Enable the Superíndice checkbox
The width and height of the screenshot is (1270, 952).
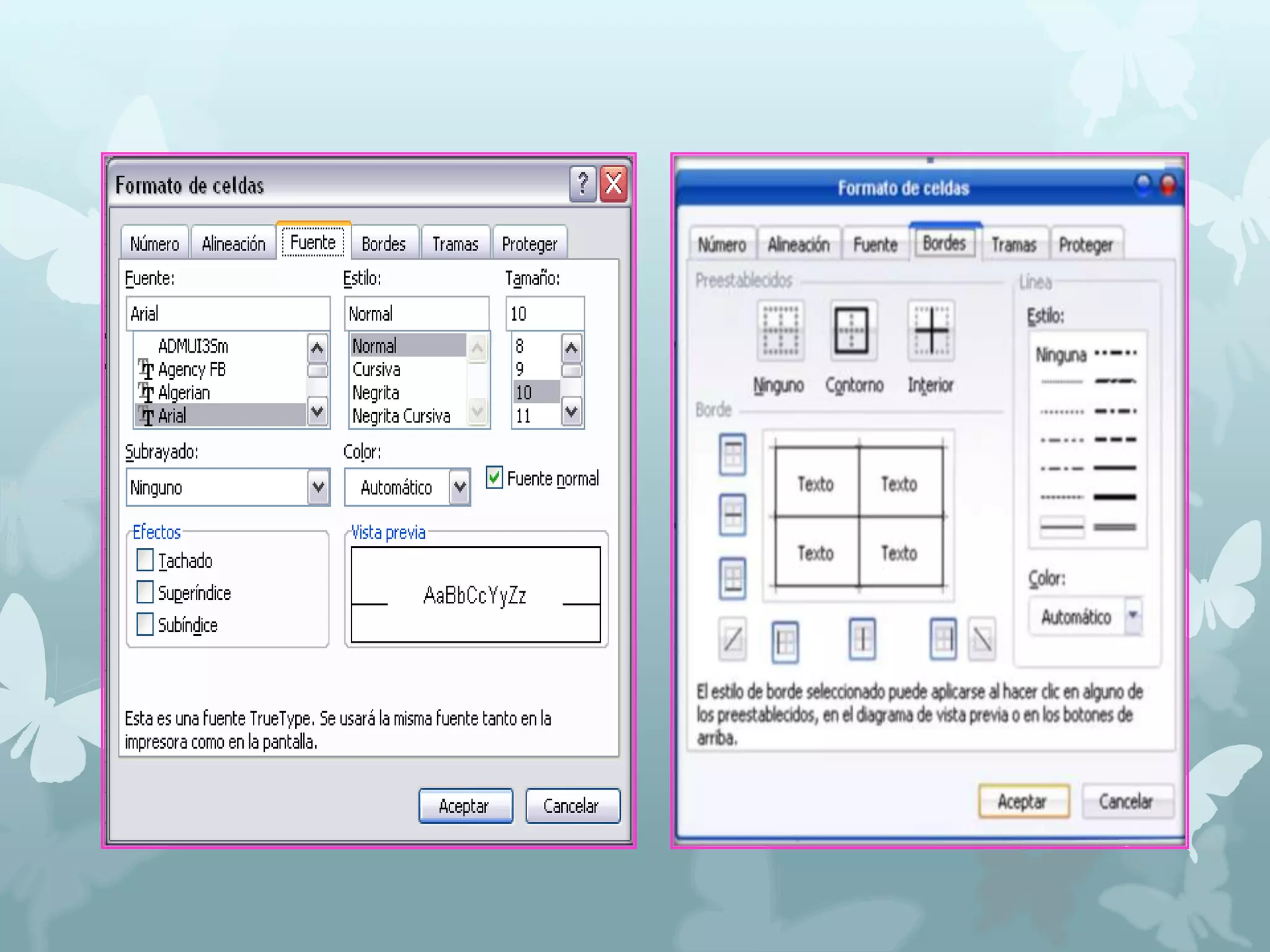point(145,593)
